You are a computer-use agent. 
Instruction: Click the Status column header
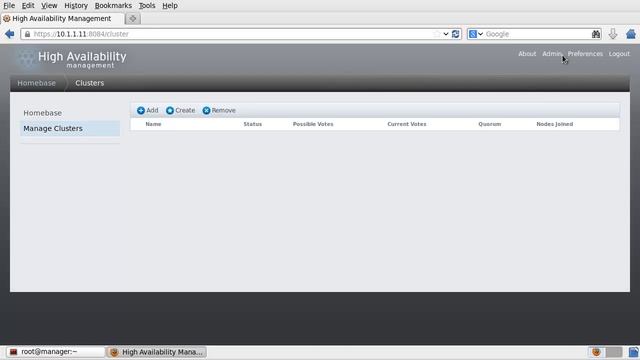click(253, 124)
